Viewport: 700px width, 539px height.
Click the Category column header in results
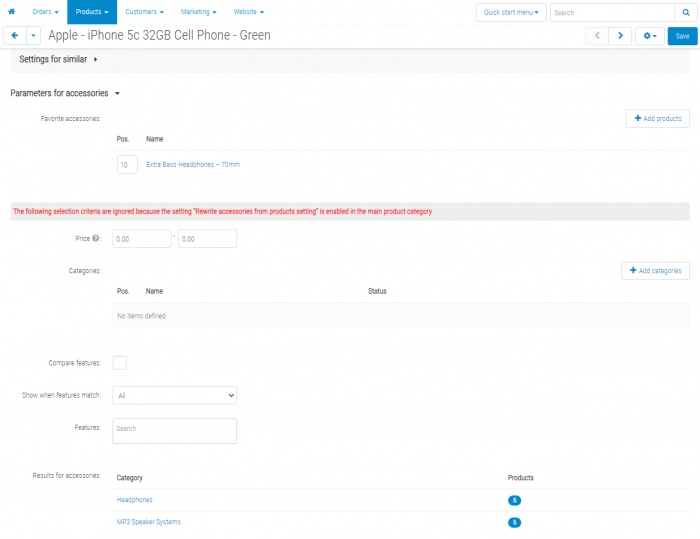pos(129,477)
